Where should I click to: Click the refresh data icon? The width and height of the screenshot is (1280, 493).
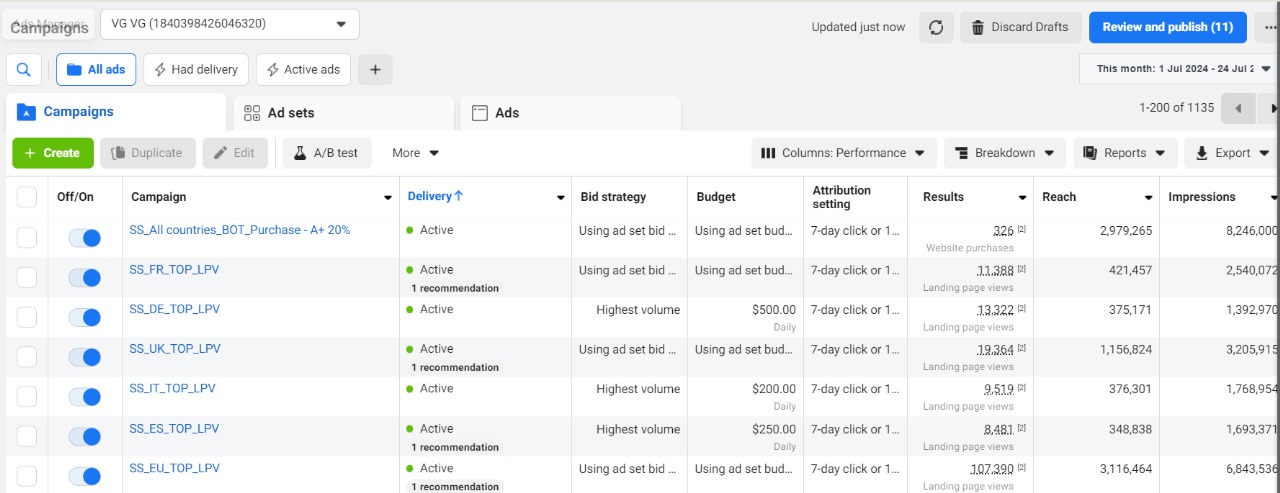coord(936,27)
